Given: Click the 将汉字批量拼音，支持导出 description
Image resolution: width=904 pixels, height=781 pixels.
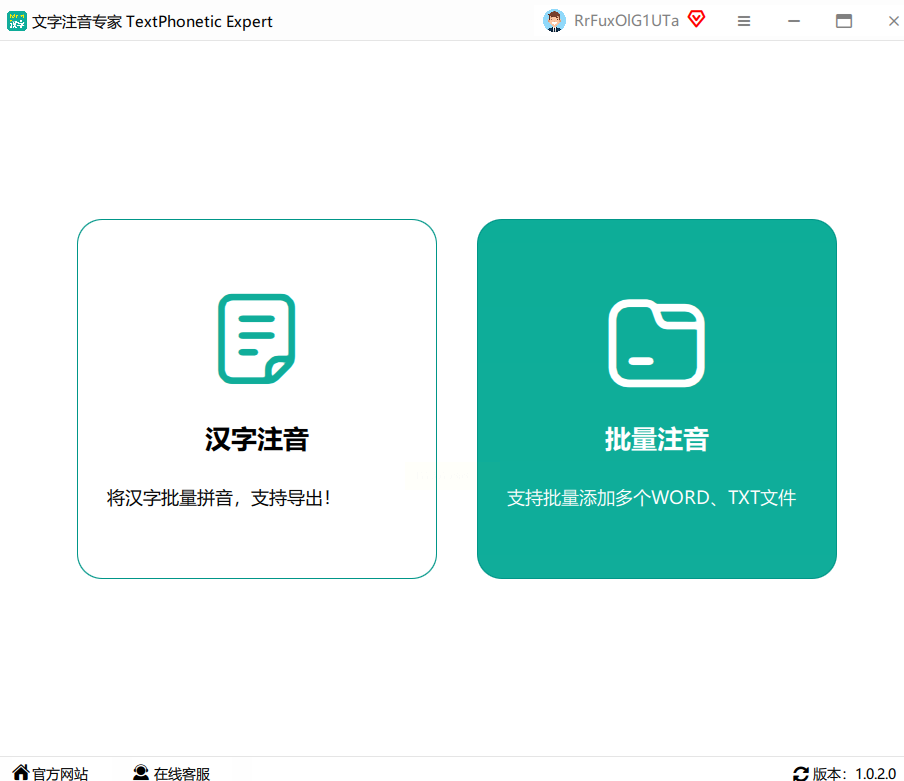Looking at the screenshot, I should click(219, 497).
